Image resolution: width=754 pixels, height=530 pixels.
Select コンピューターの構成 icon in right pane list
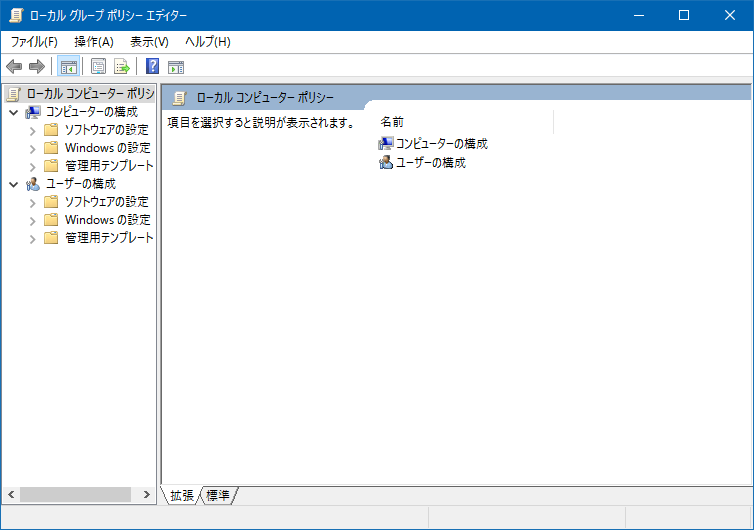[386, 143]
